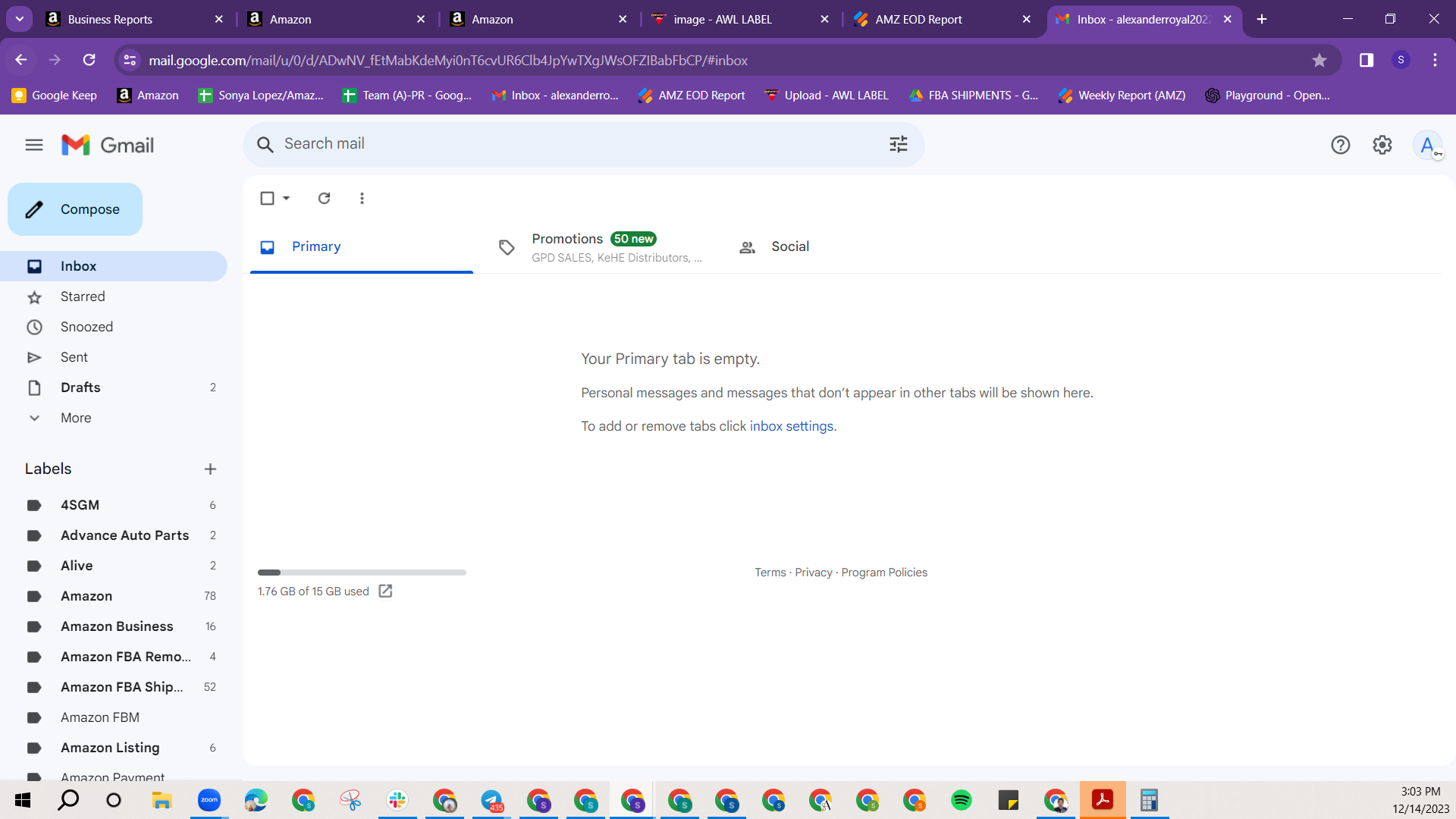Open Telegram from the taskbar
This screenshot has height=819, width=1456.
[491, 800]
